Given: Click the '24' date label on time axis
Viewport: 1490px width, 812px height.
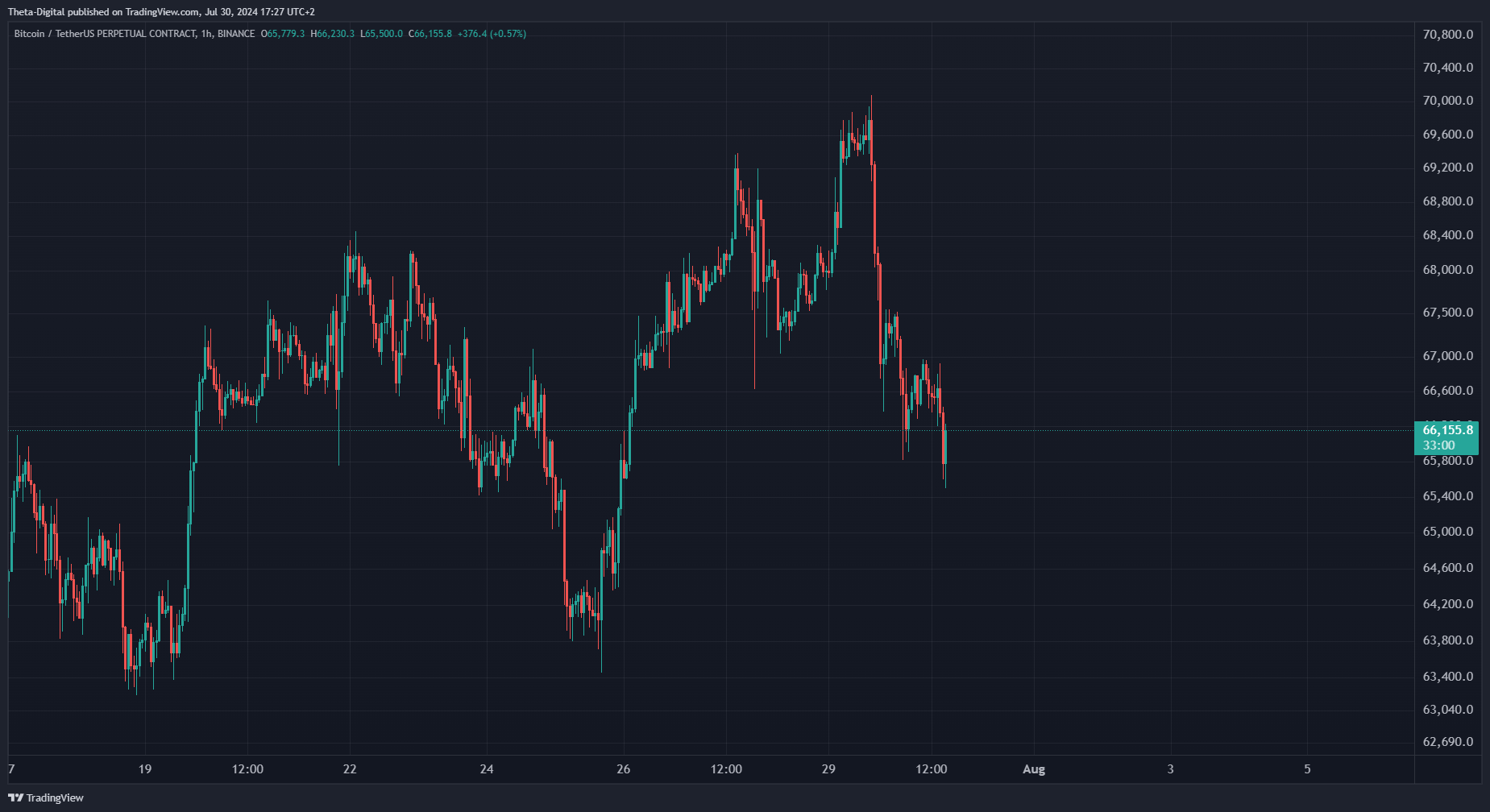Looking at the screenshot, I should [487, 769].
